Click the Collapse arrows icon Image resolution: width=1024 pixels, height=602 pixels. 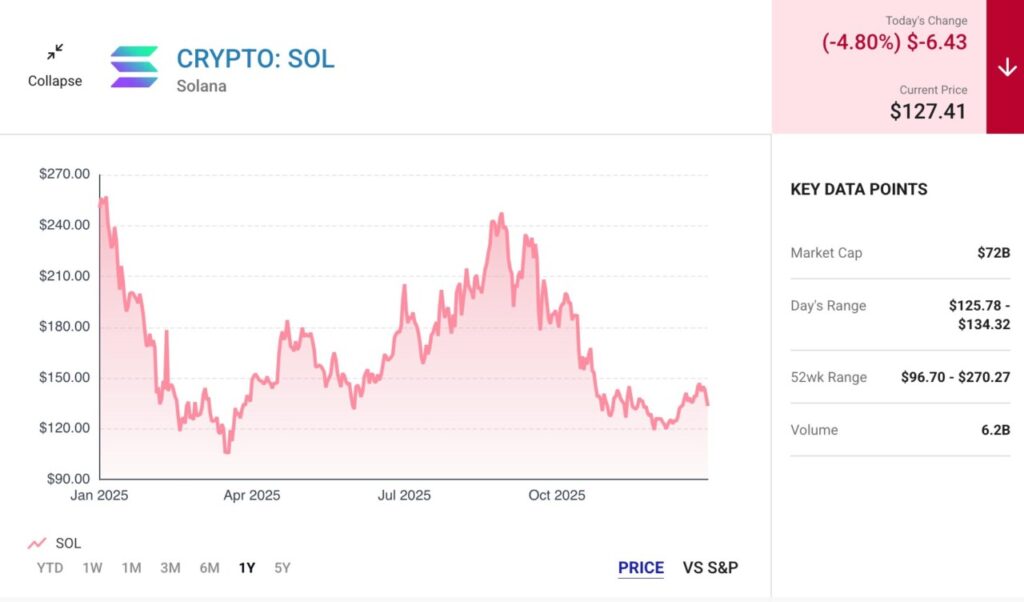55,52
